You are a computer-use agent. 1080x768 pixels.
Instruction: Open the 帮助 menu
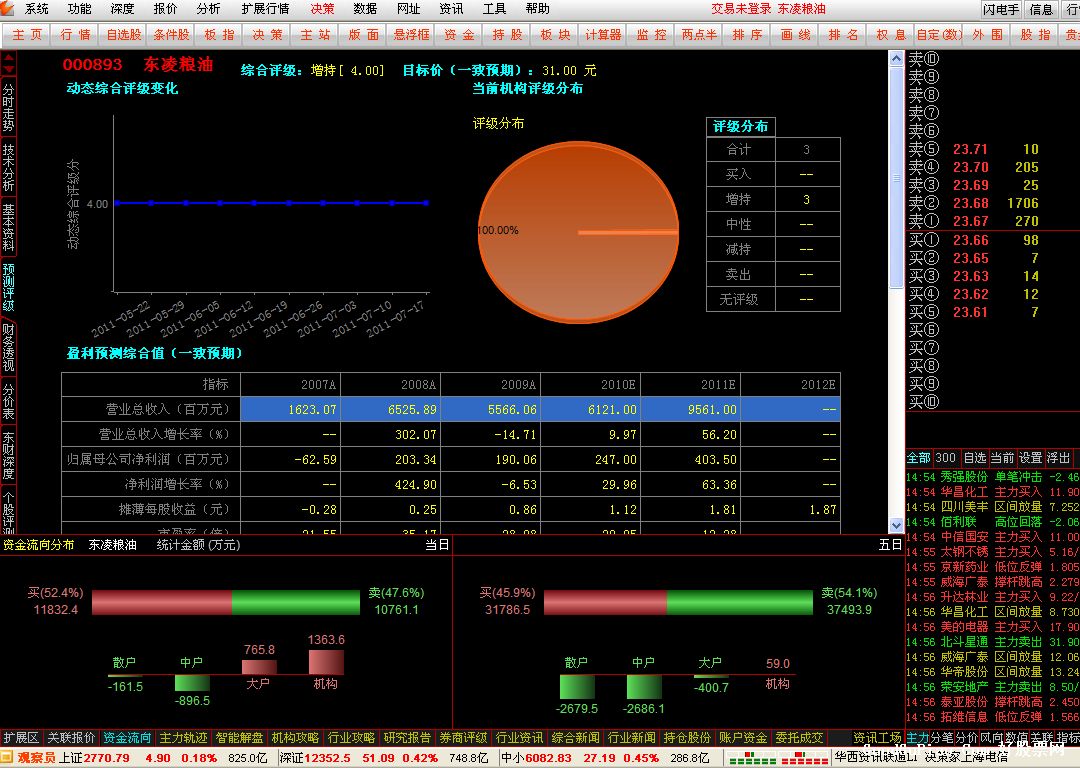537,9
